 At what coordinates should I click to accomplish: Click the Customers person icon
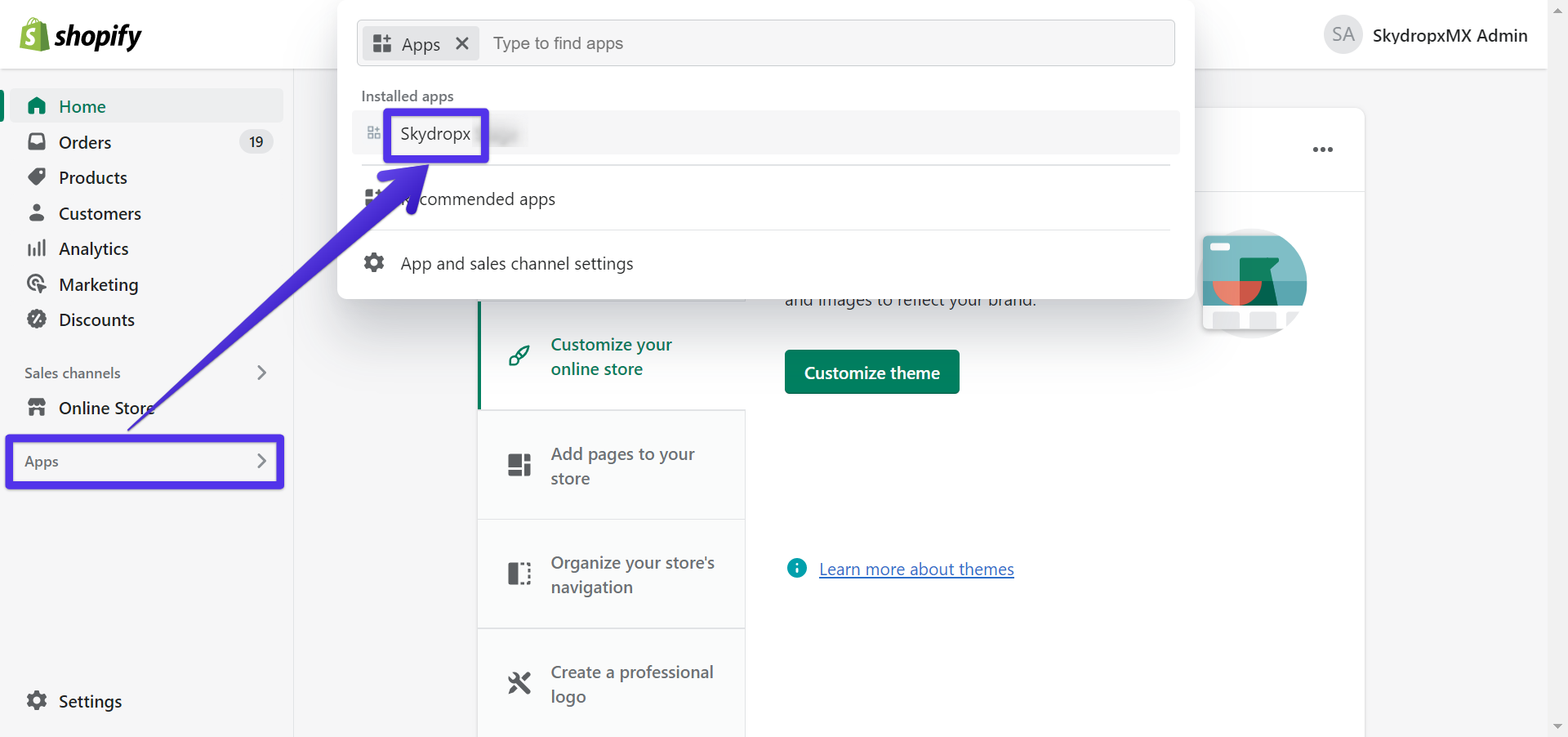(37, 212)
